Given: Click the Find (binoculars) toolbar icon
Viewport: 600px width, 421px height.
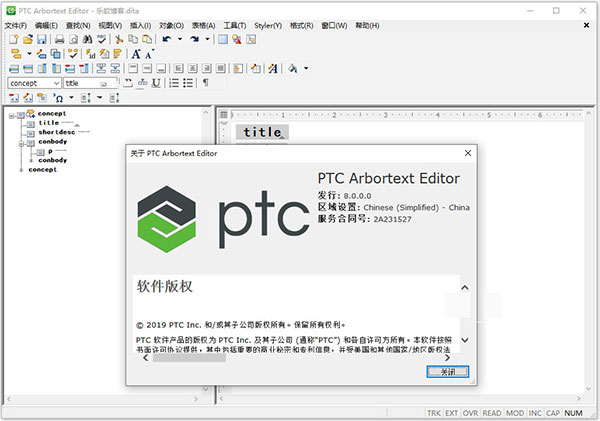Looking at the screenshot, I should [x=90, y=39].
